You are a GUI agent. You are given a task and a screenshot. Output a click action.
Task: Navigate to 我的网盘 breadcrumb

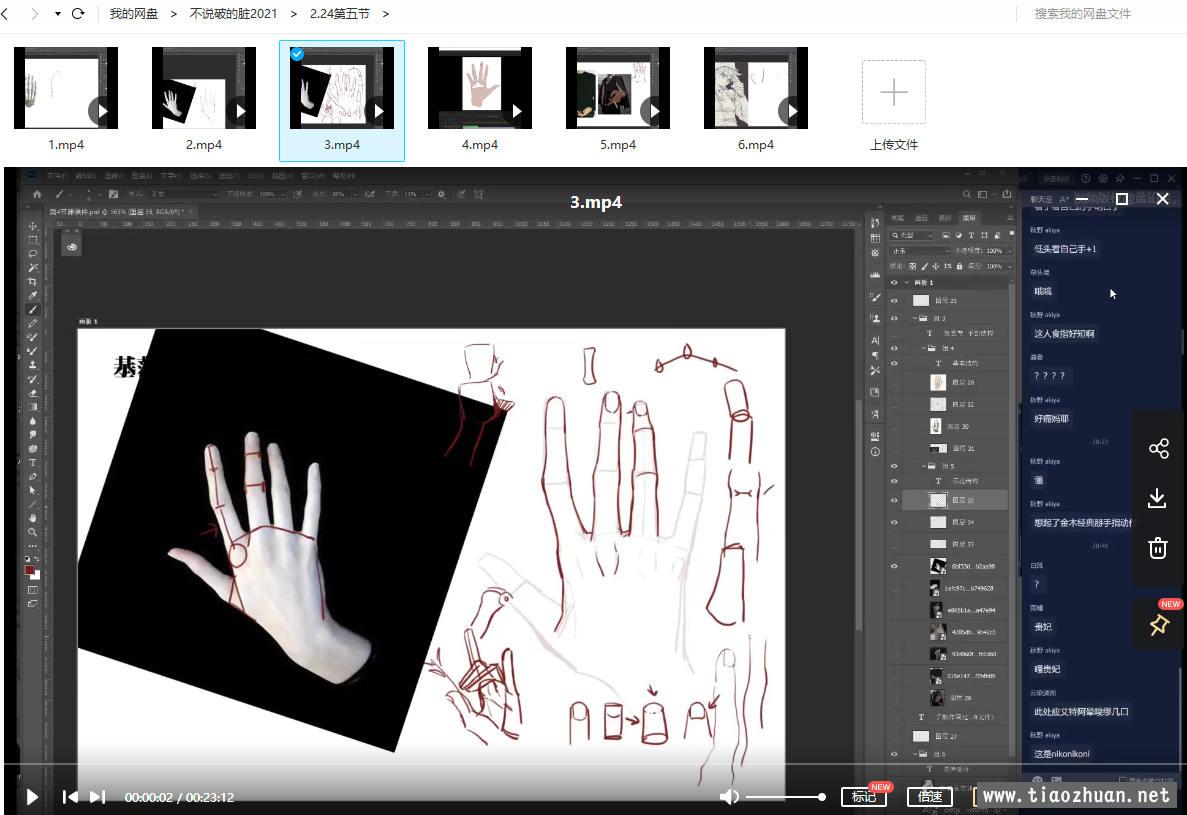pyautogui.click(x=134, y=14)
